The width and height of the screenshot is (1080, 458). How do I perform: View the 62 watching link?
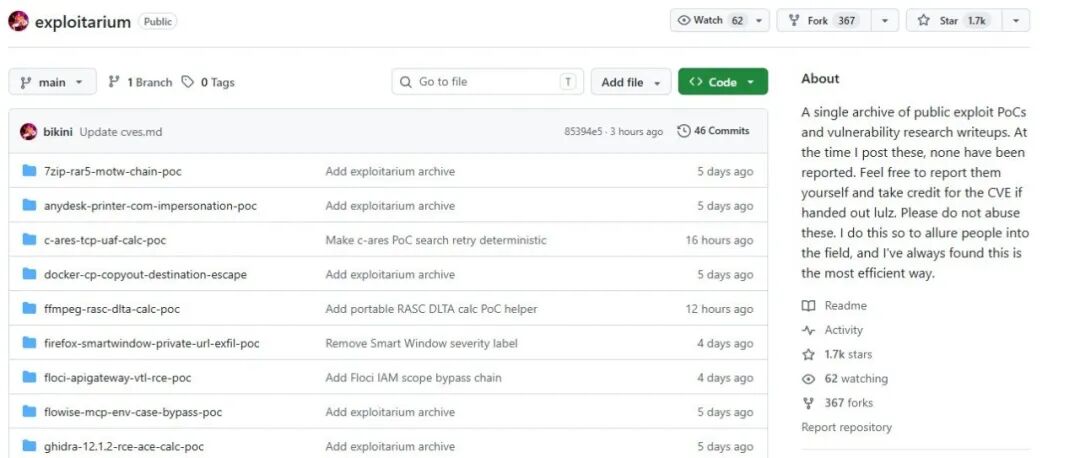(x=856, y=379)
